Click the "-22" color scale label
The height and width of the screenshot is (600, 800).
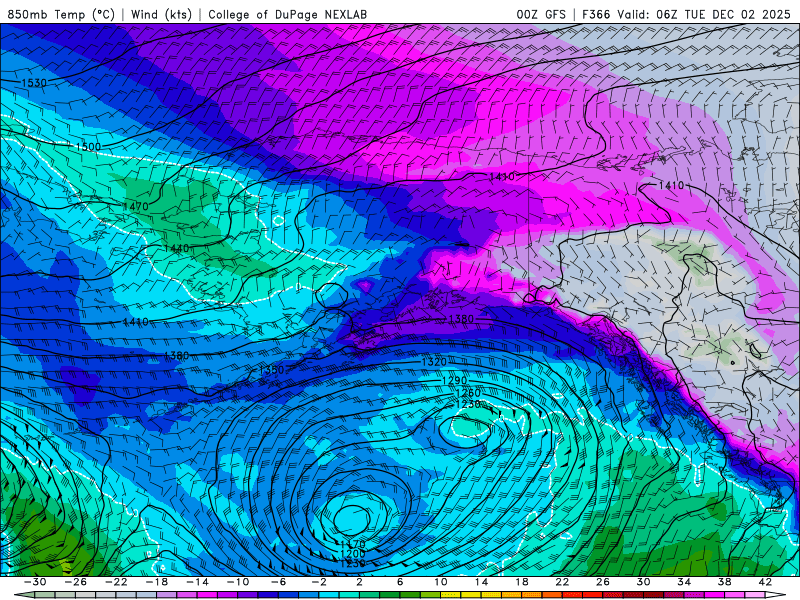[116, 582]
